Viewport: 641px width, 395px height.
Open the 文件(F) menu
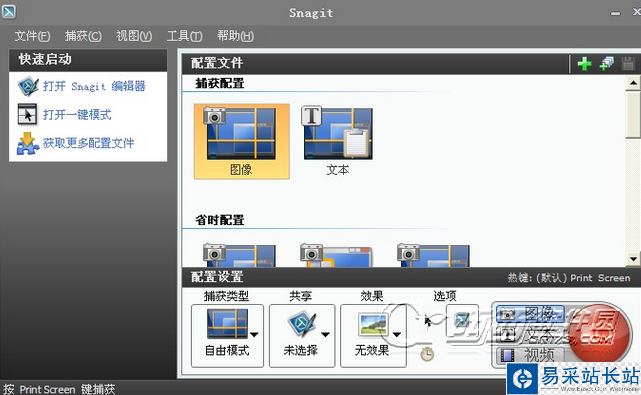tap(32, 36)
